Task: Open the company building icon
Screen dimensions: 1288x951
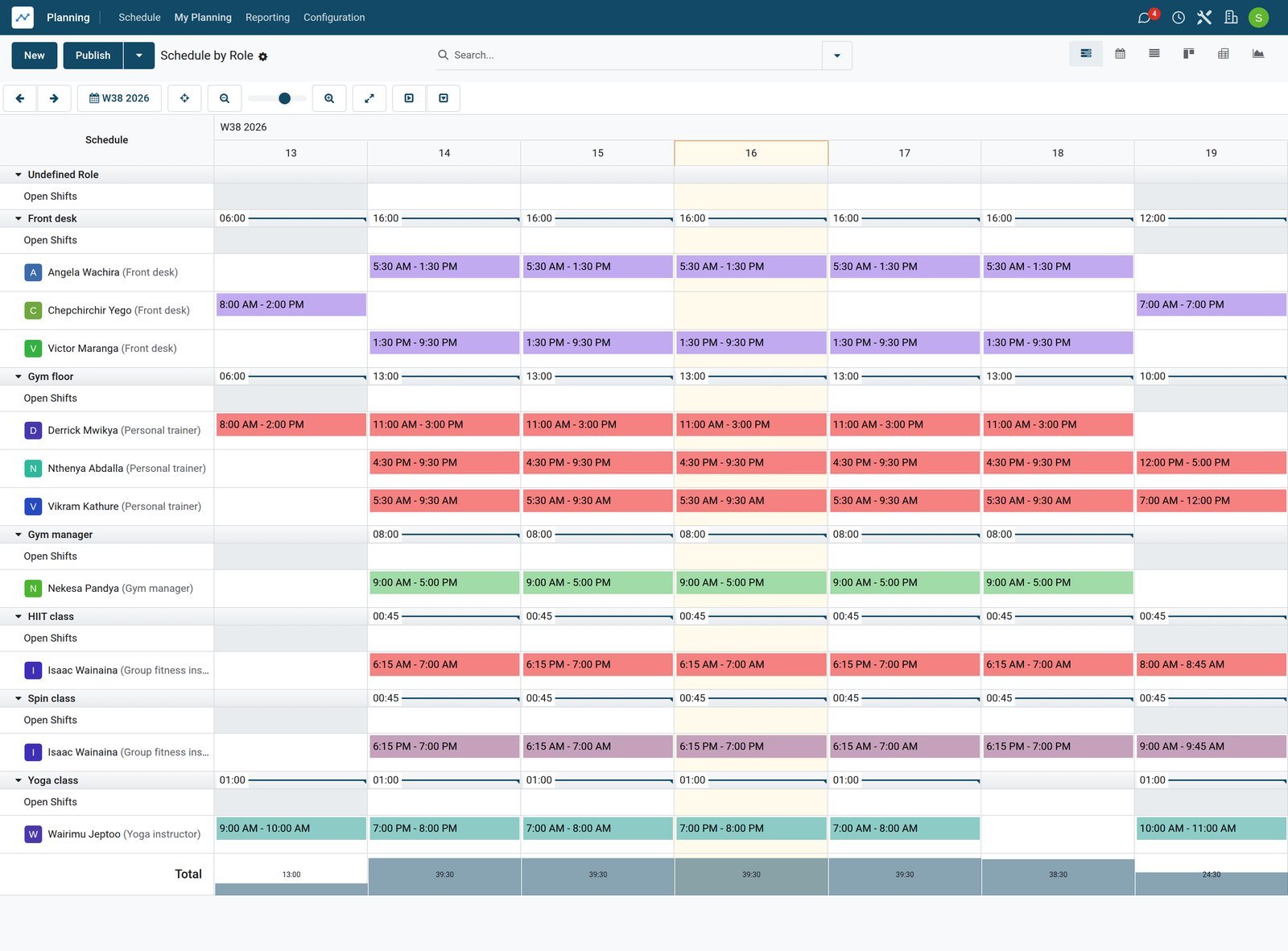Action: pos(1231,18)
